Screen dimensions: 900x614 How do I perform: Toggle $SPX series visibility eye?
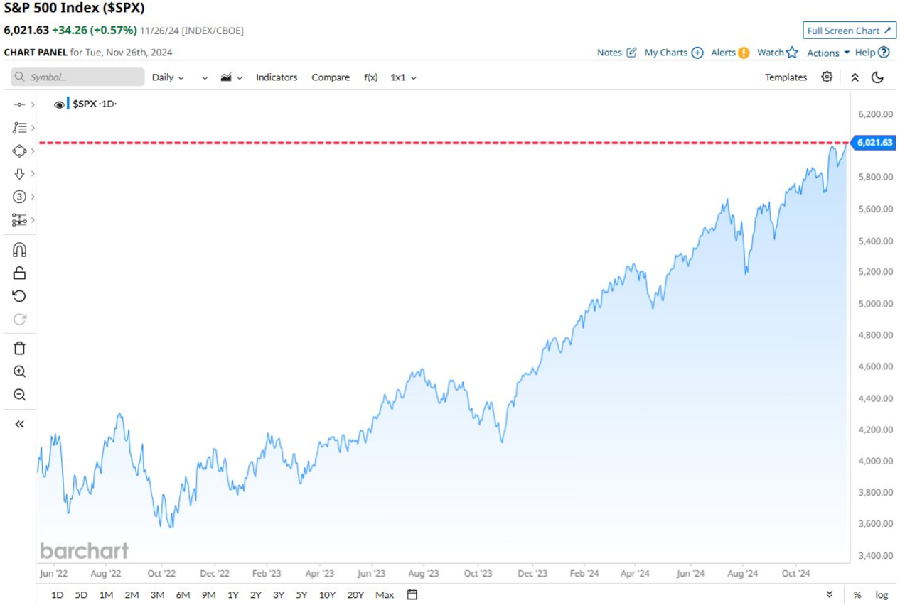(x=59, y=104)
